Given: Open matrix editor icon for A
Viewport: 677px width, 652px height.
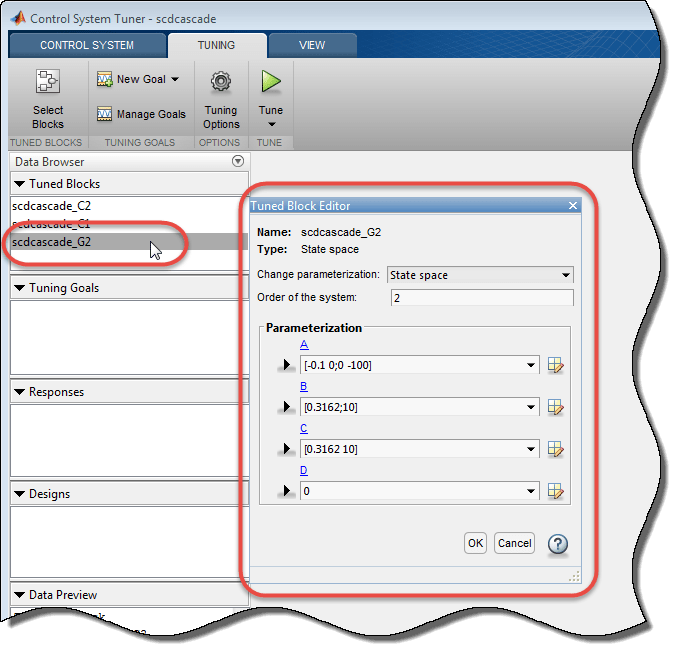Looking at the screenshot, I should tap(556, 365).
